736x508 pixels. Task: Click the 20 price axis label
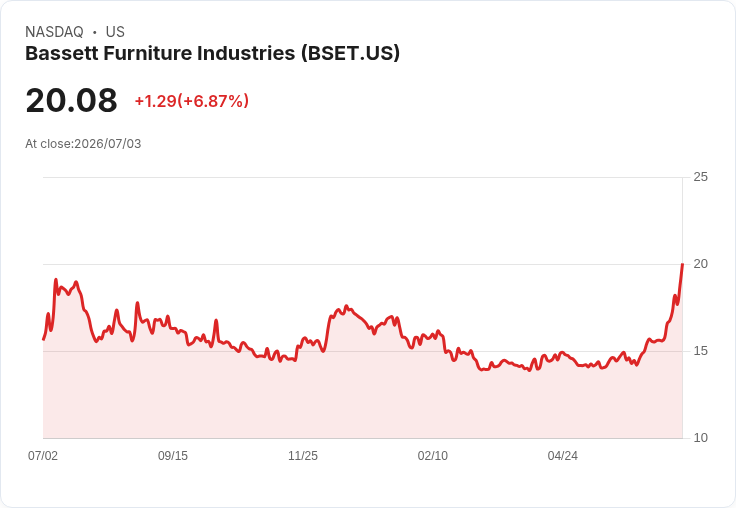pyautogui.click(x=700, y=264)
